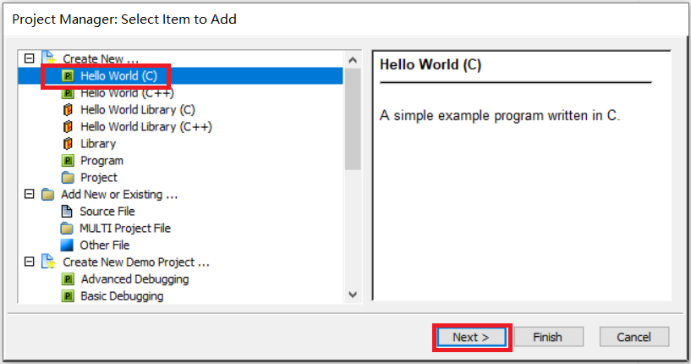Click the Source File document icon
Screen dimensions: 691x364
point(67,212)
